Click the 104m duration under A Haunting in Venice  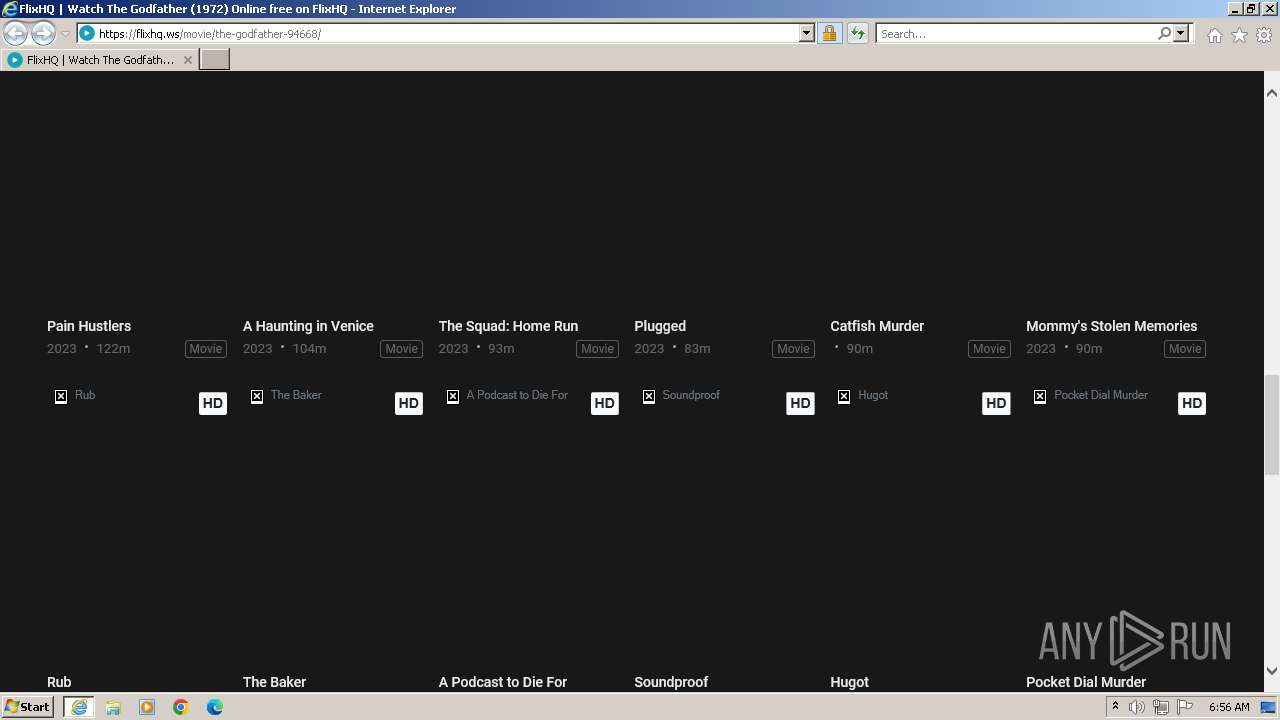click(x=309, y=349)
